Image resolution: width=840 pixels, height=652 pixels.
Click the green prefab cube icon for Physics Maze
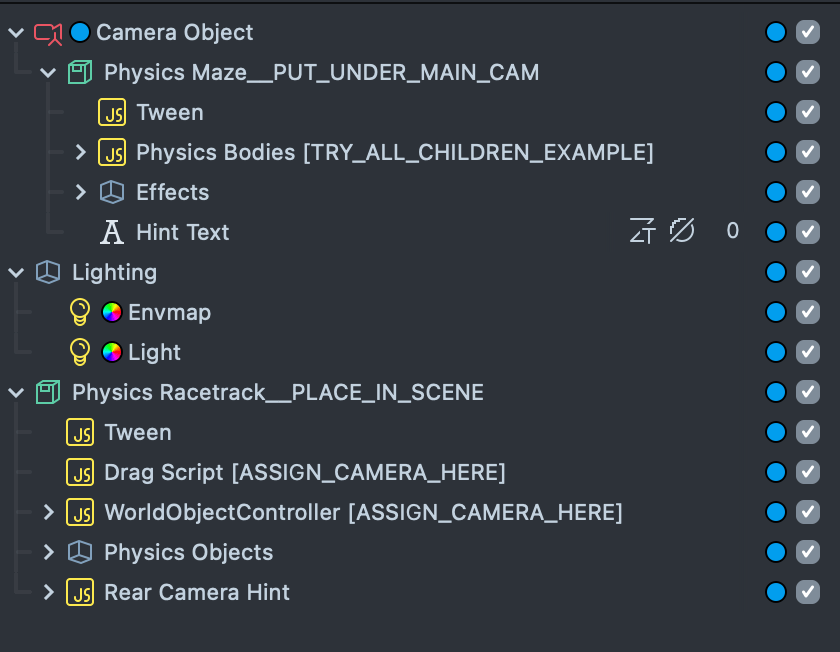[80, 72]
